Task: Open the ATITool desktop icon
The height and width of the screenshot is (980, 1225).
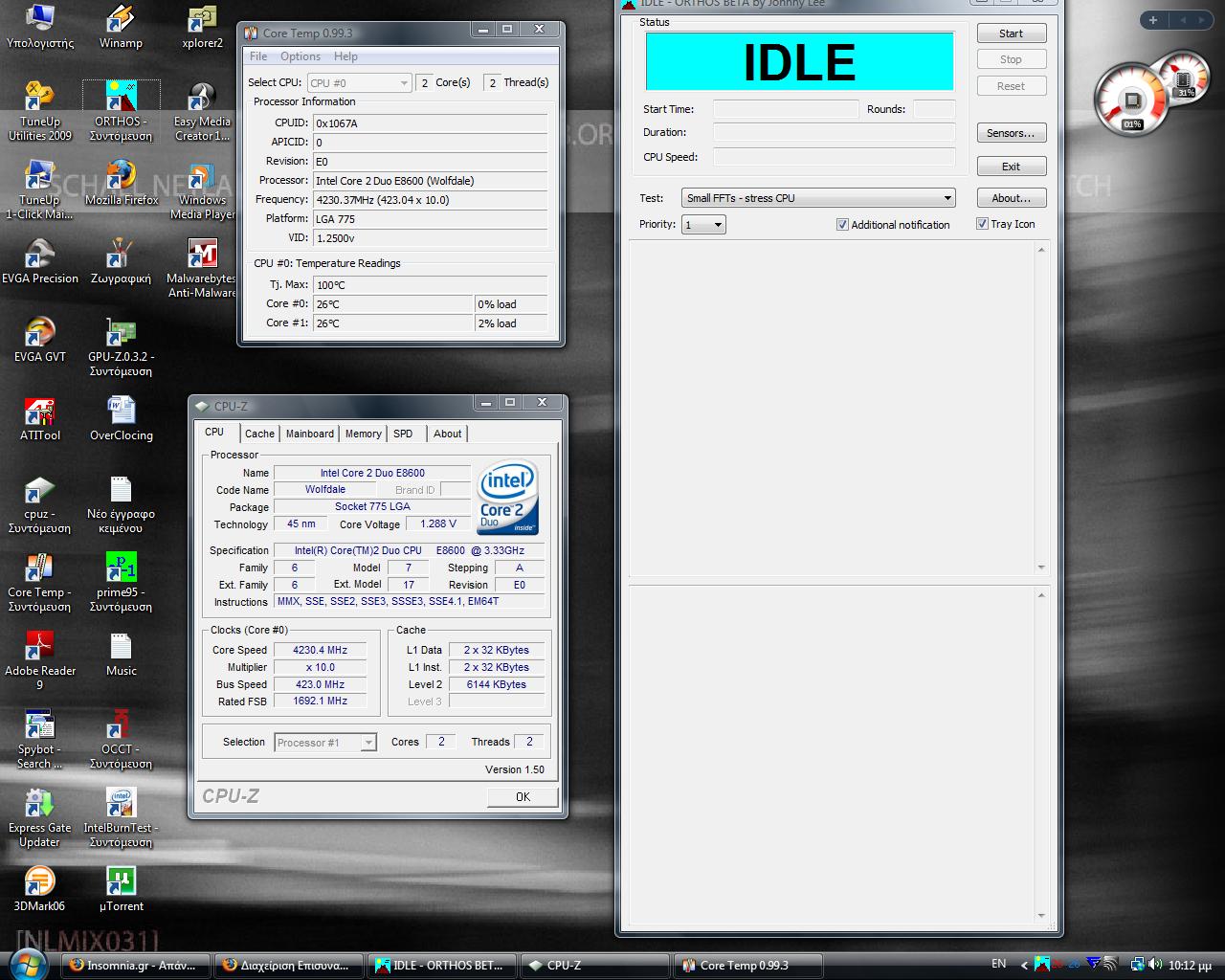Action: (x=39, y=419)
